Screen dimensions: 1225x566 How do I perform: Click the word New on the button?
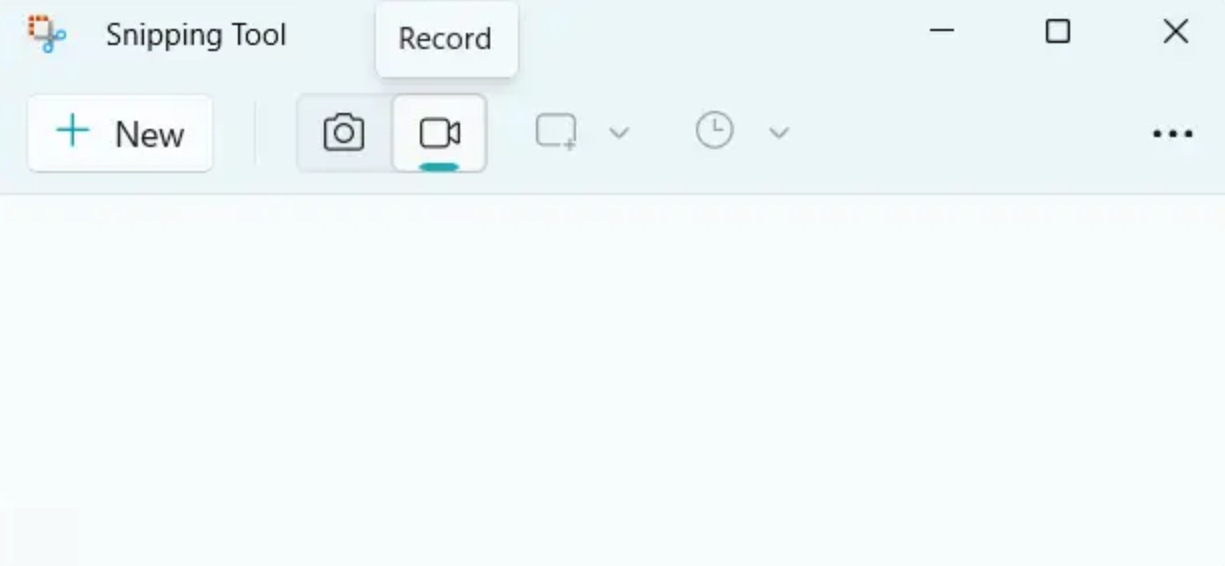(150, 134)
